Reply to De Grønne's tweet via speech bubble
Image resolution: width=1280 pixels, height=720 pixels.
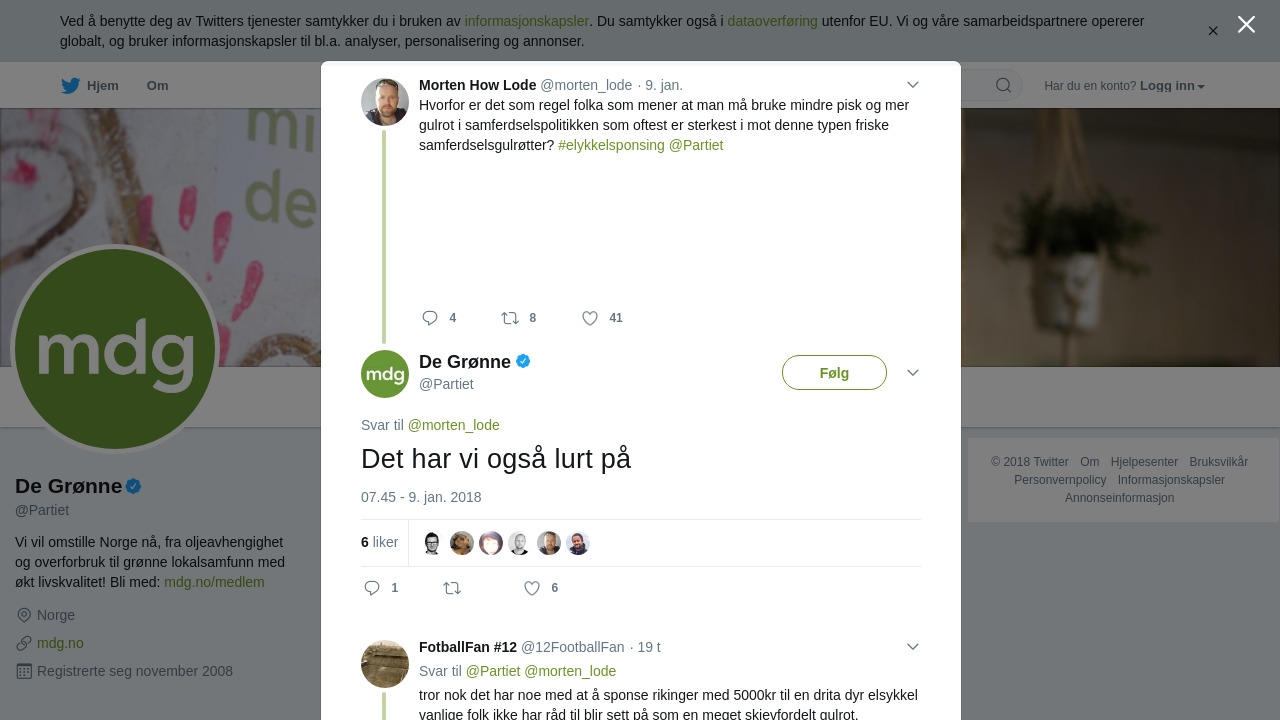pyautogui.click(x=372, y=588)
